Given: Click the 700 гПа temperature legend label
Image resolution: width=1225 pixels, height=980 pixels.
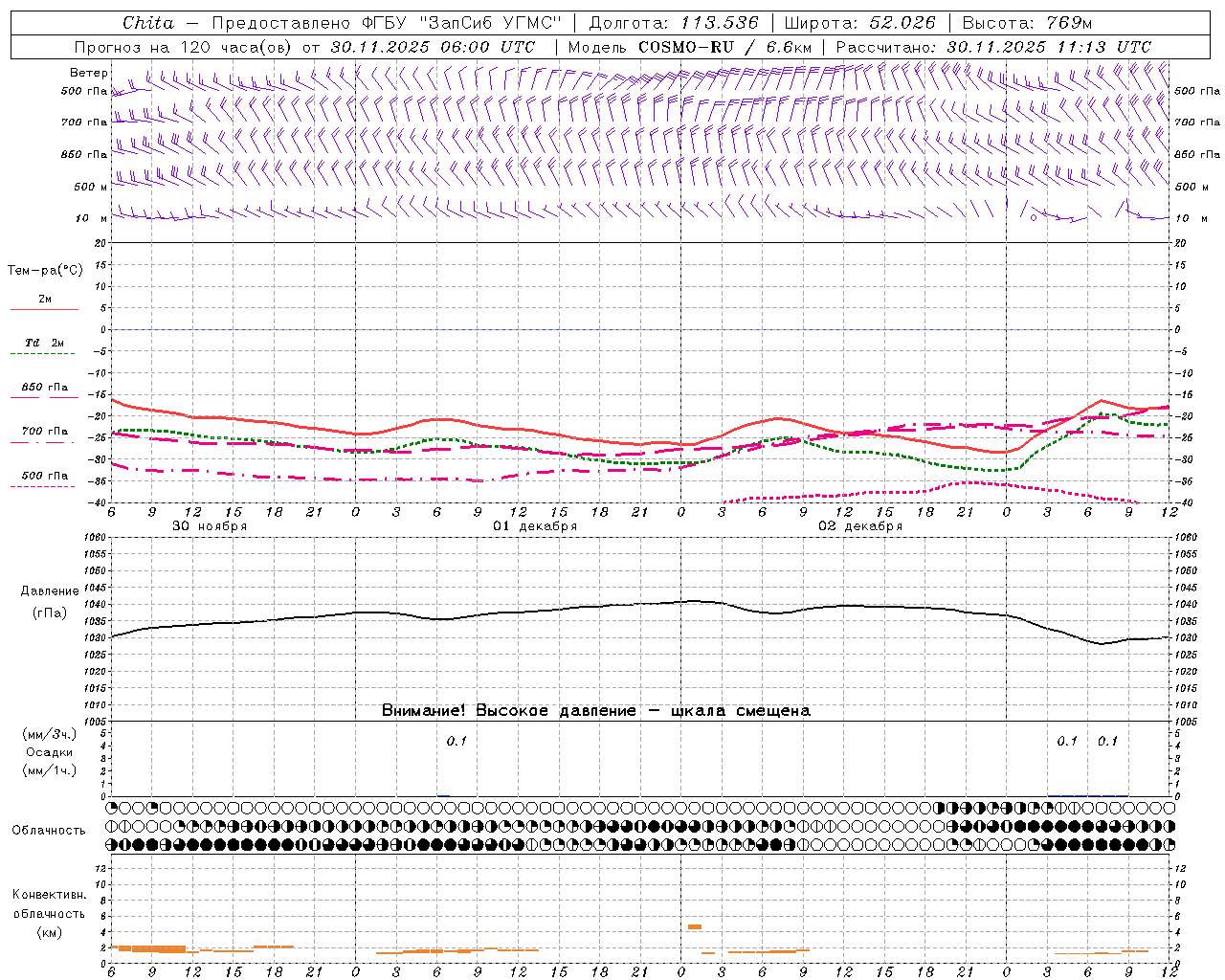Looking at the screenshot, I should coord(45,432).
